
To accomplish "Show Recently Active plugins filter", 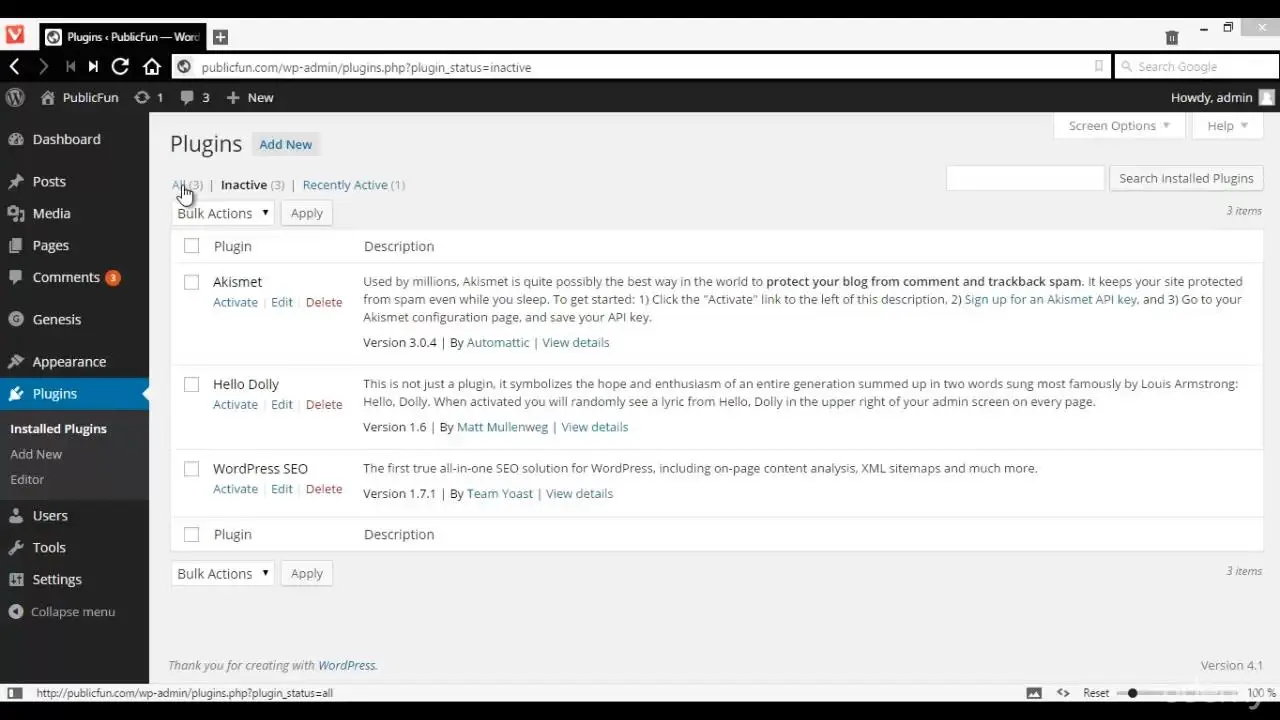I will click(x=345, y=185).
